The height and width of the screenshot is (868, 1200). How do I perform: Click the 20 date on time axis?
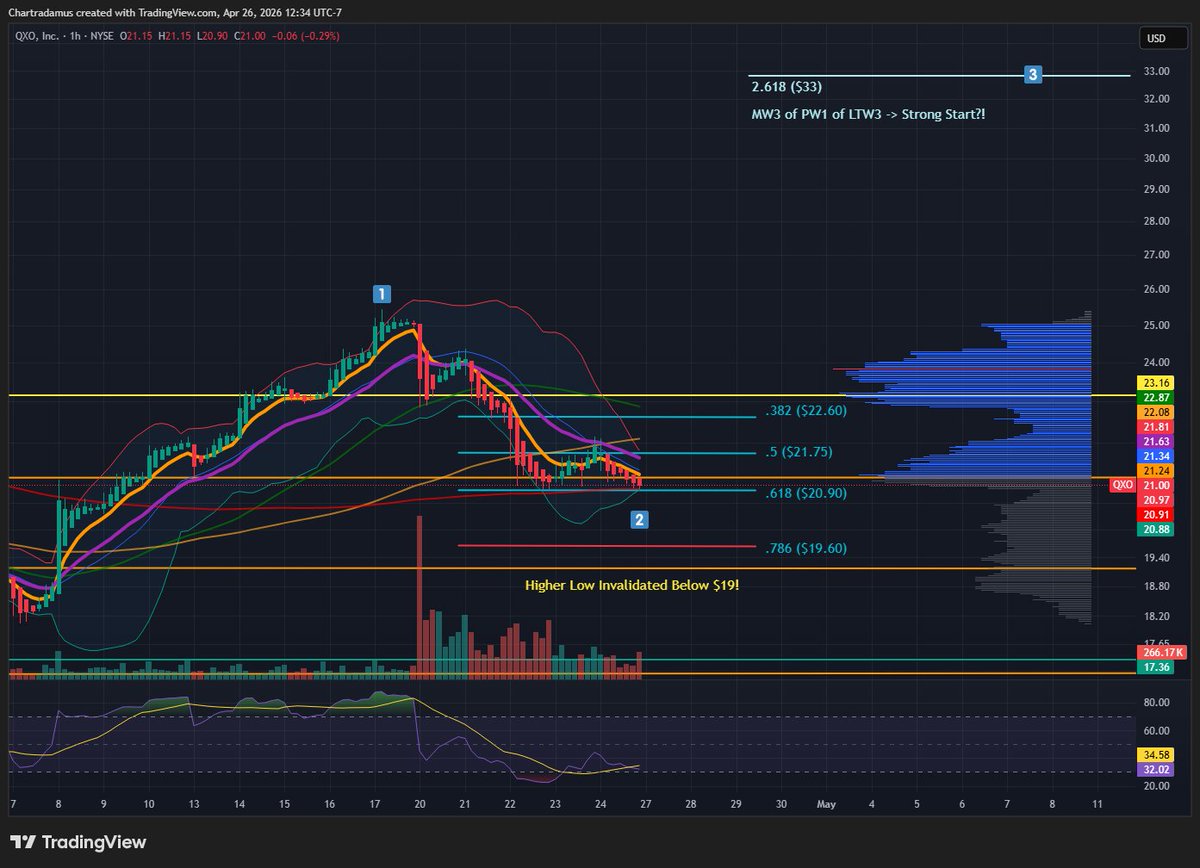(x=420, y=803)
